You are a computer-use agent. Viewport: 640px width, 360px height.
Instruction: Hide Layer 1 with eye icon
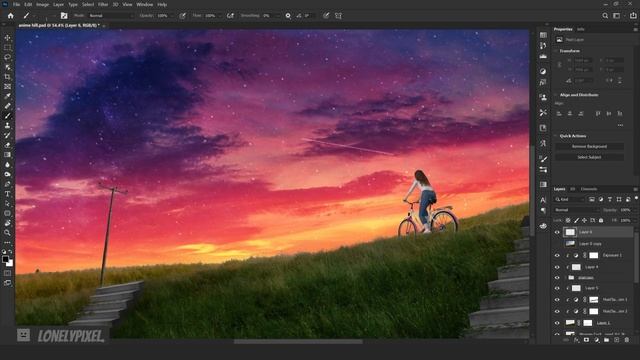(557, 323)
